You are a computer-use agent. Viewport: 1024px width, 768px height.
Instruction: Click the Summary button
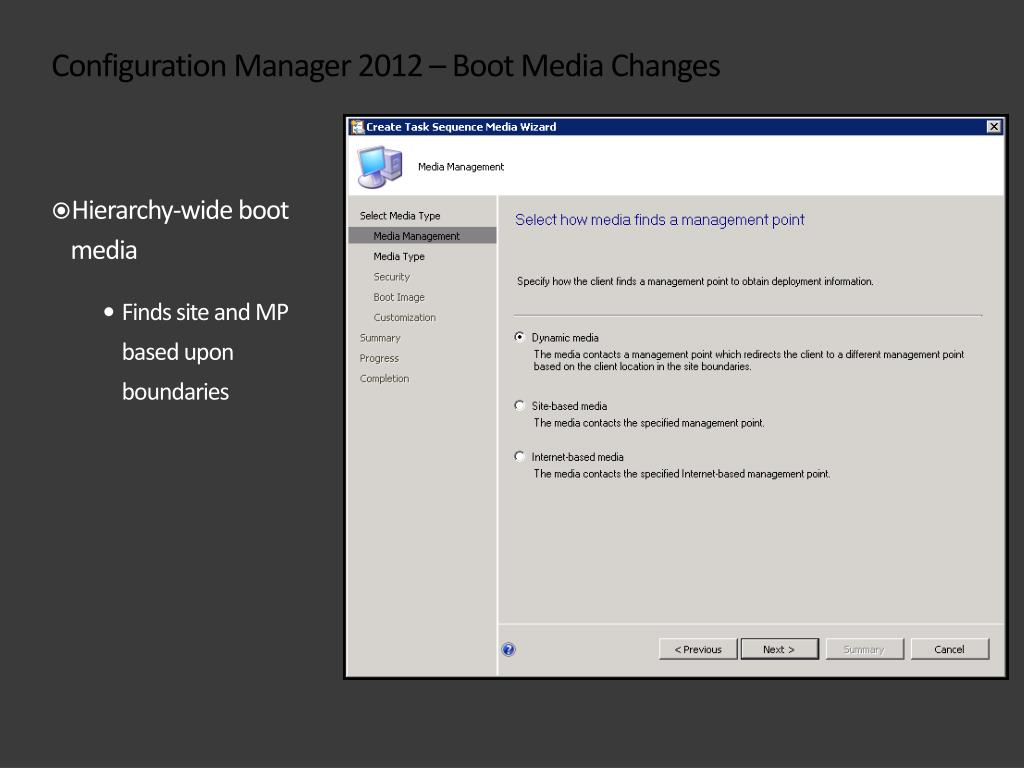tap(865, 649)
